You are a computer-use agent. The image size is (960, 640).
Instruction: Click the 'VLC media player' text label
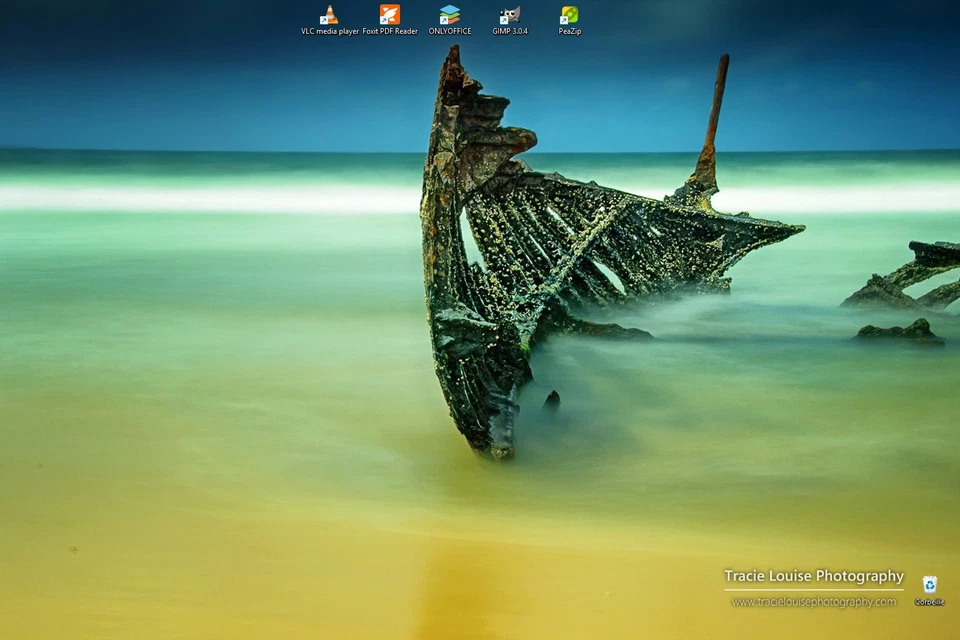(330, 32)
